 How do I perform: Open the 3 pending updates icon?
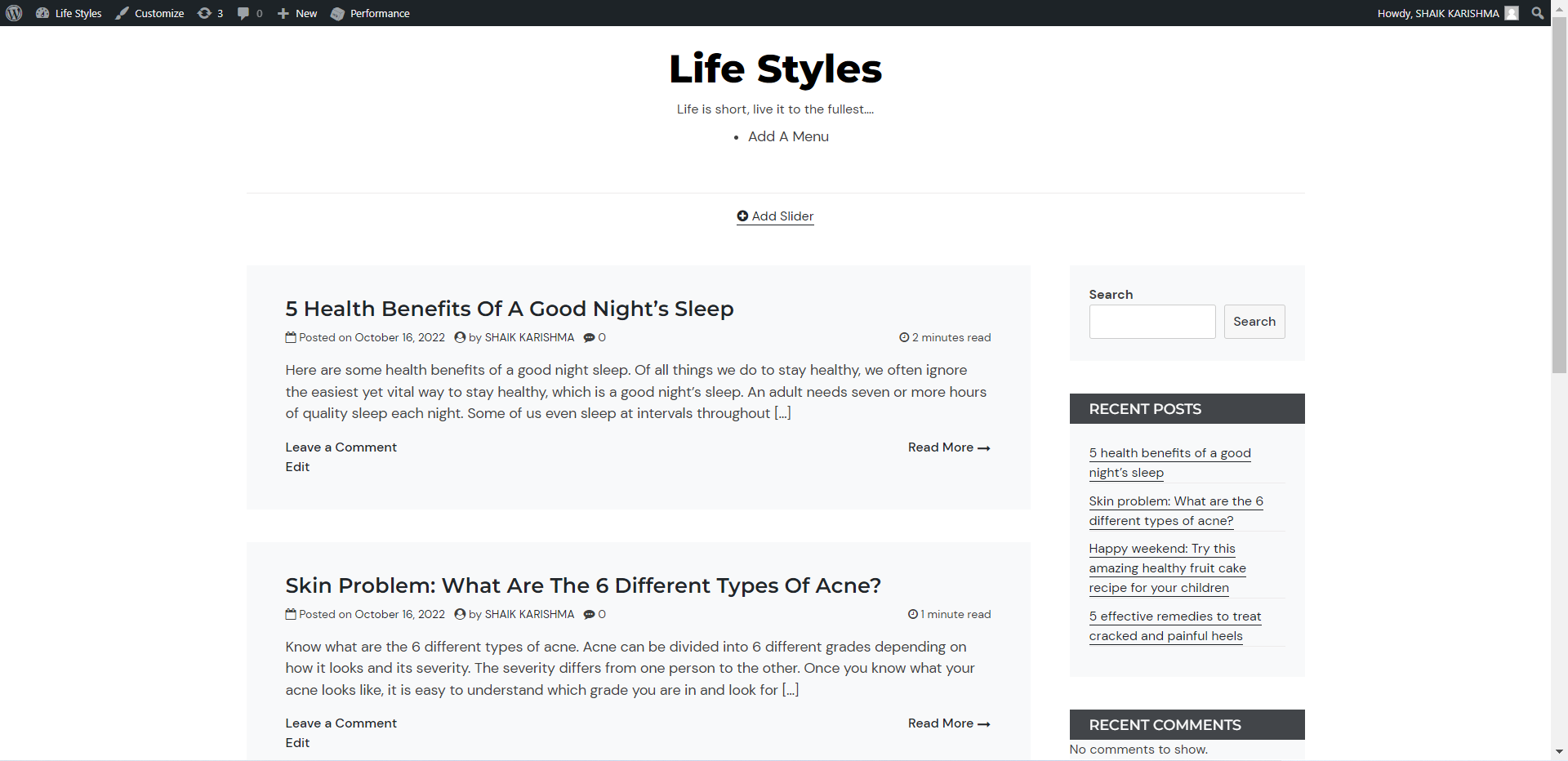[210, 13]
